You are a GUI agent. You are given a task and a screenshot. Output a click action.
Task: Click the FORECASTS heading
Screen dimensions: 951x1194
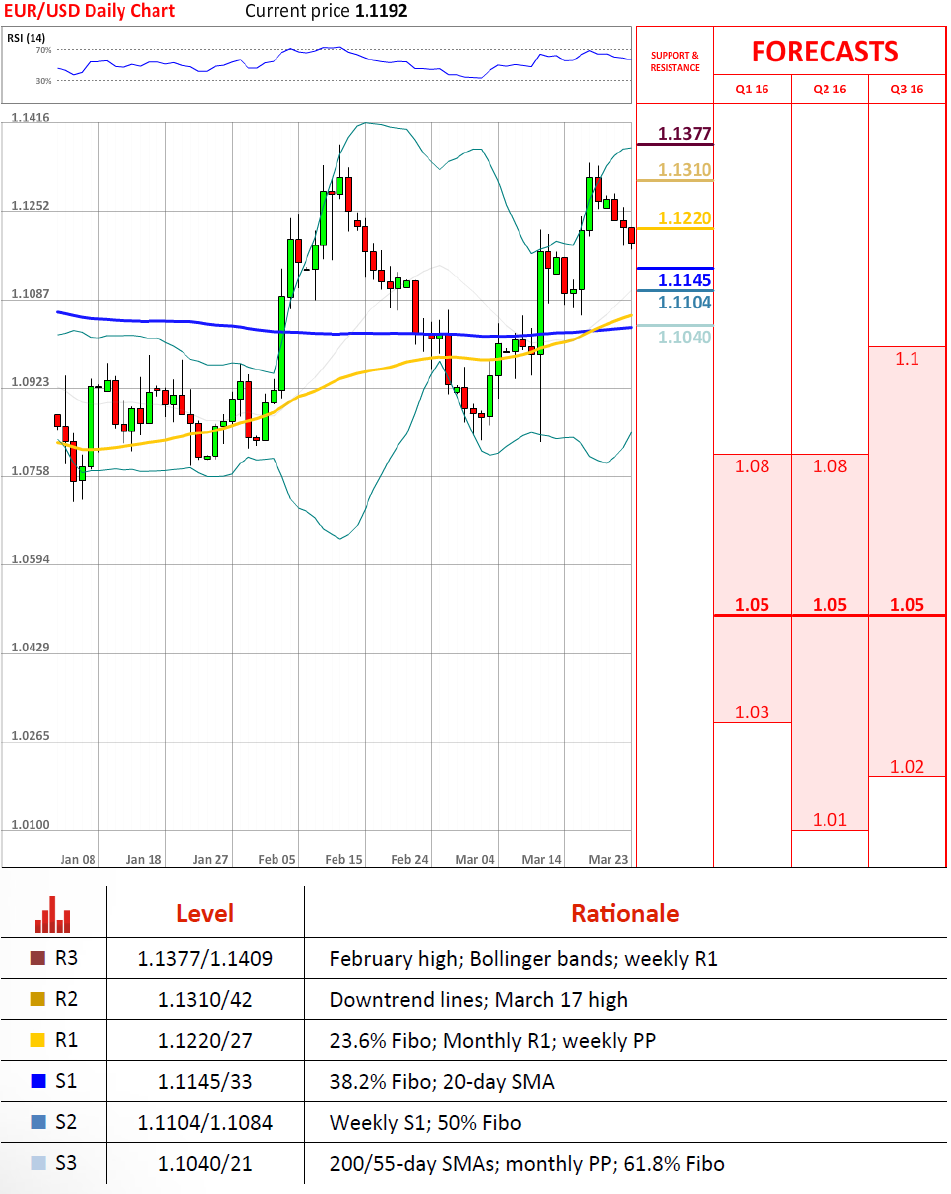click(x=825, y=51)
